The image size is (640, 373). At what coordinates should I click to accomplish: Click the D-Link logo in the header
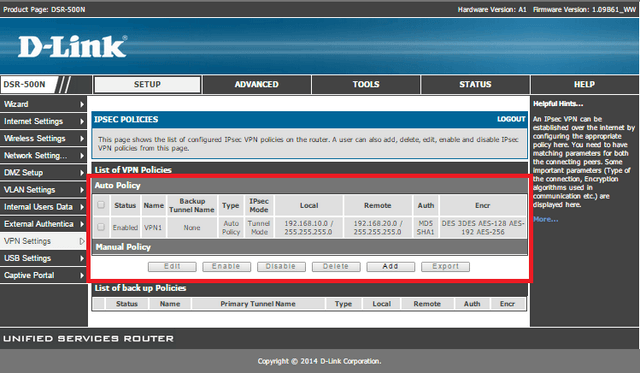coord(73,47)
